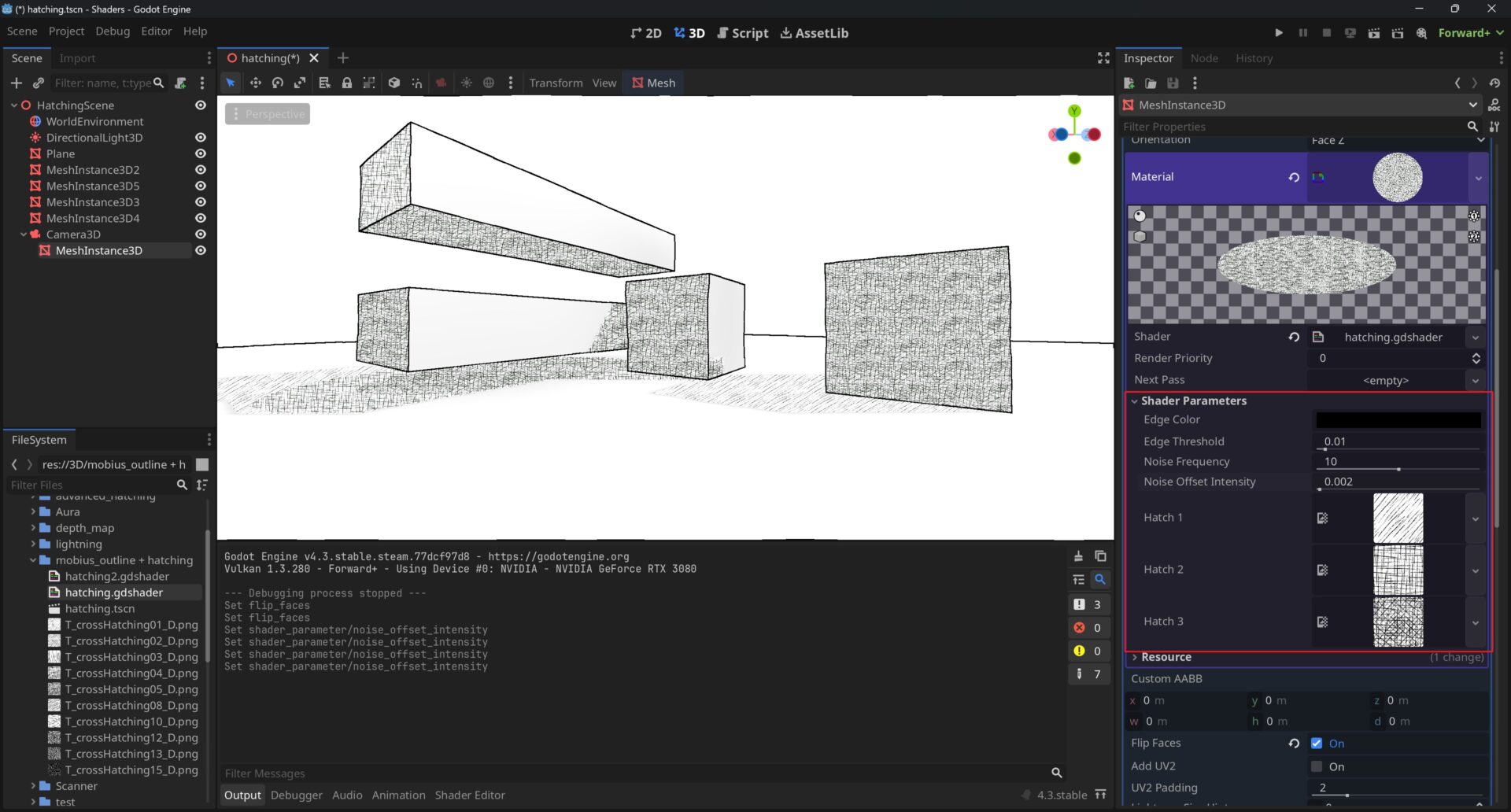Viewport: 1511px width, 812px height.
Task: Open the Next Pass dropdown arrow
Action: point(1476,380)
